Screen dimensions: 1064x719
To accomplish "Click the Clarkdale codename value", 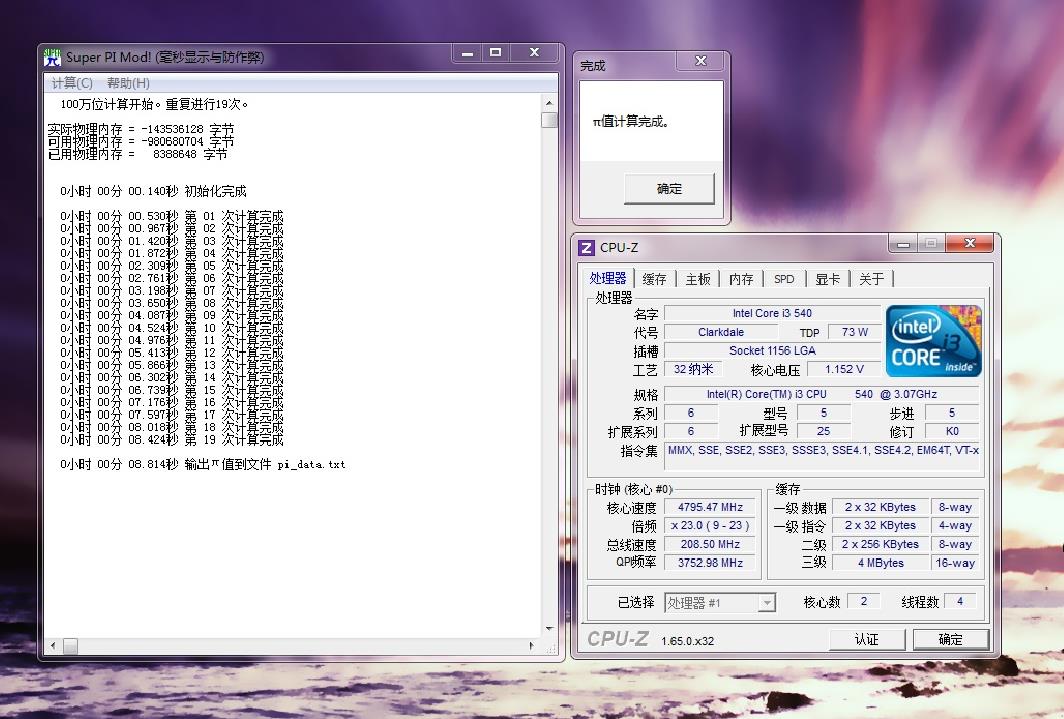I will [721, 332].
